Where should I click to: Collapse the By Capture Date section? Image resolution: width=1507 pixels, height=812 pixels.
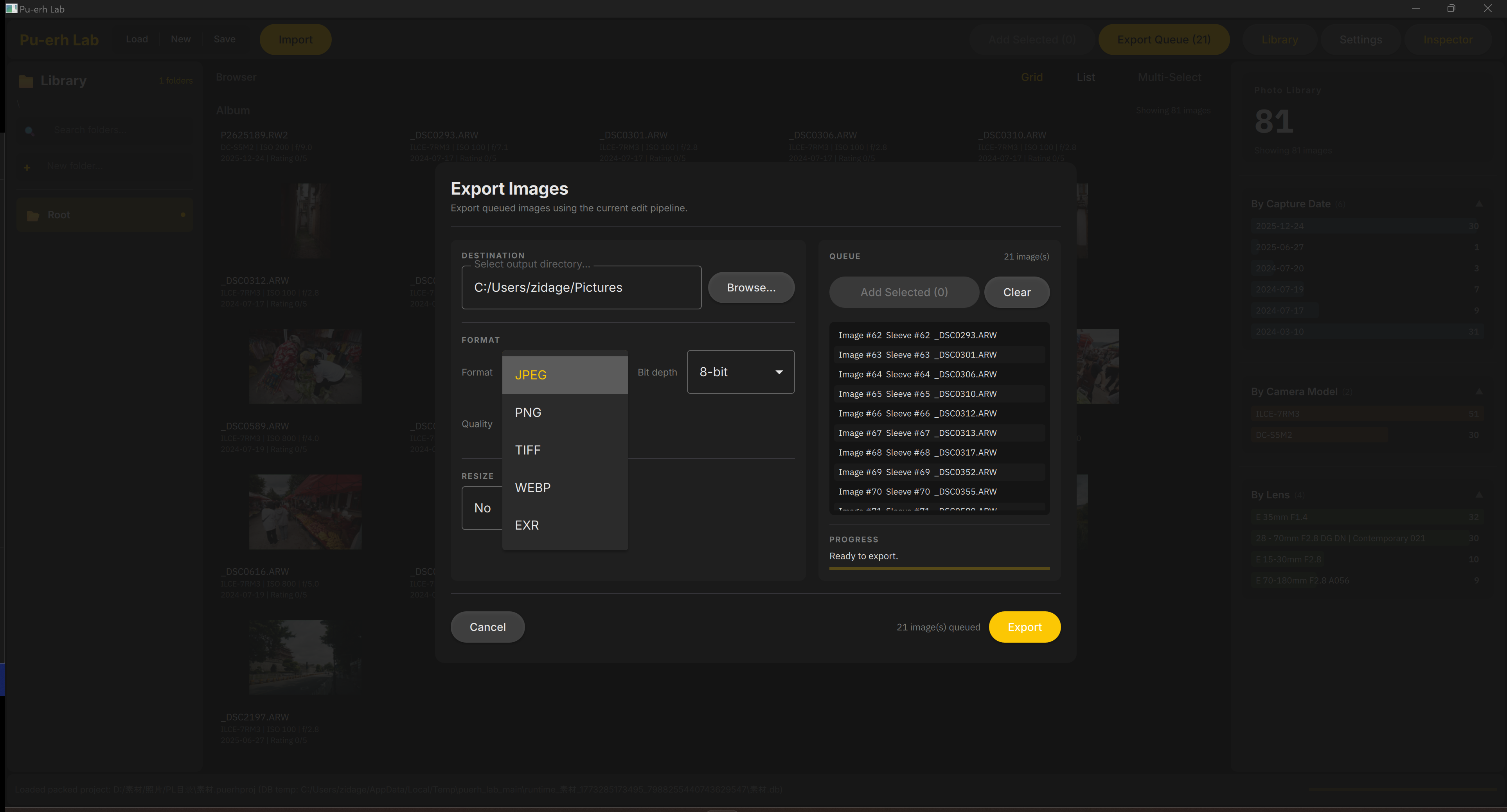(x=1479, y=204)
